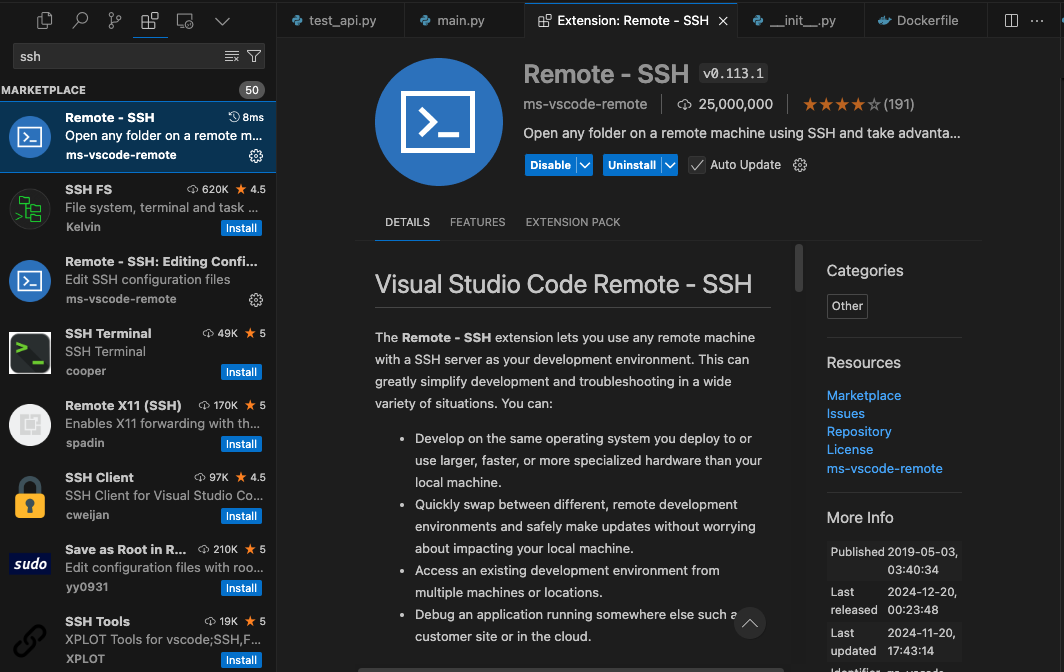Open the Marketplace resource link

[x=864, y=396]
